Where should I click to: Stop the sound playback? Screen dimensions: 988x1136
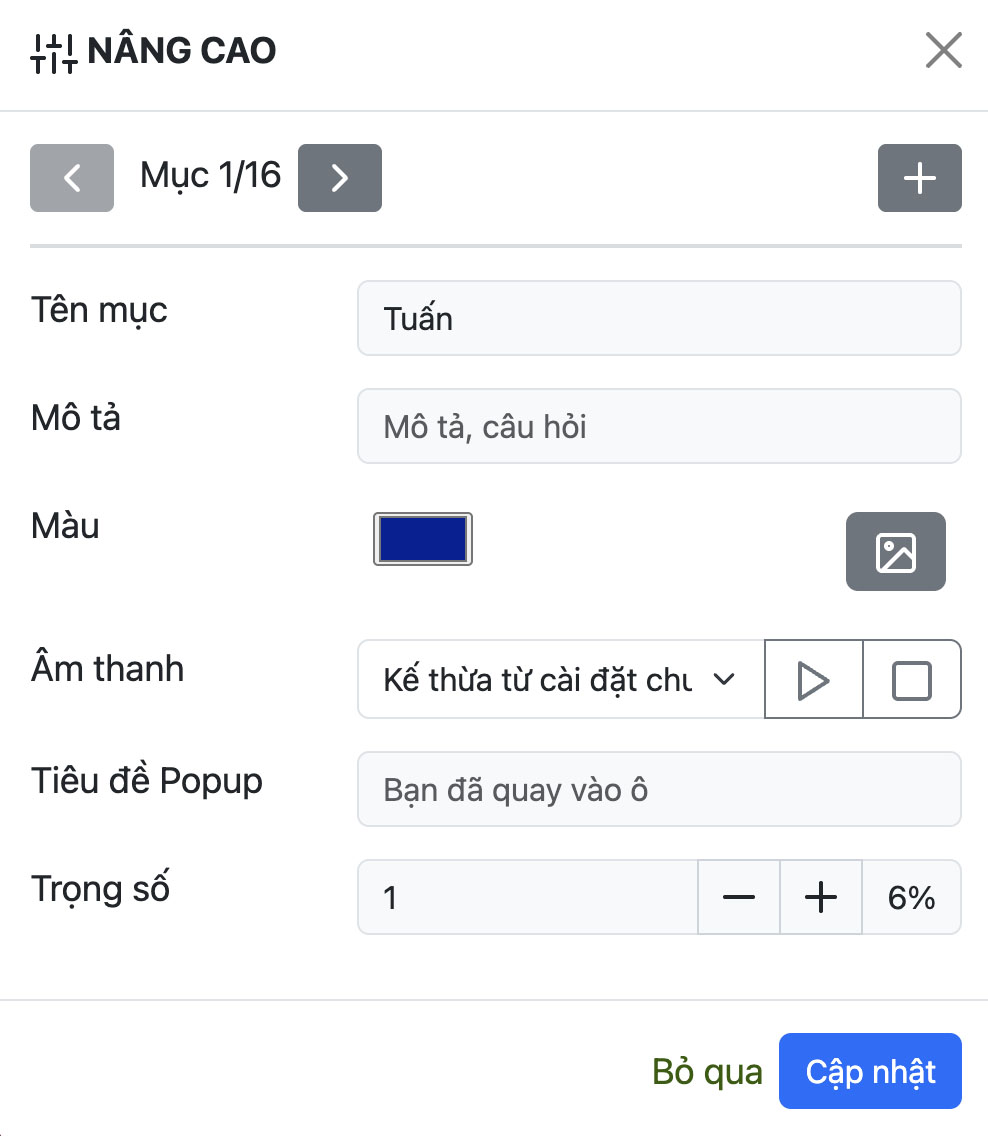tap(911, 680)
